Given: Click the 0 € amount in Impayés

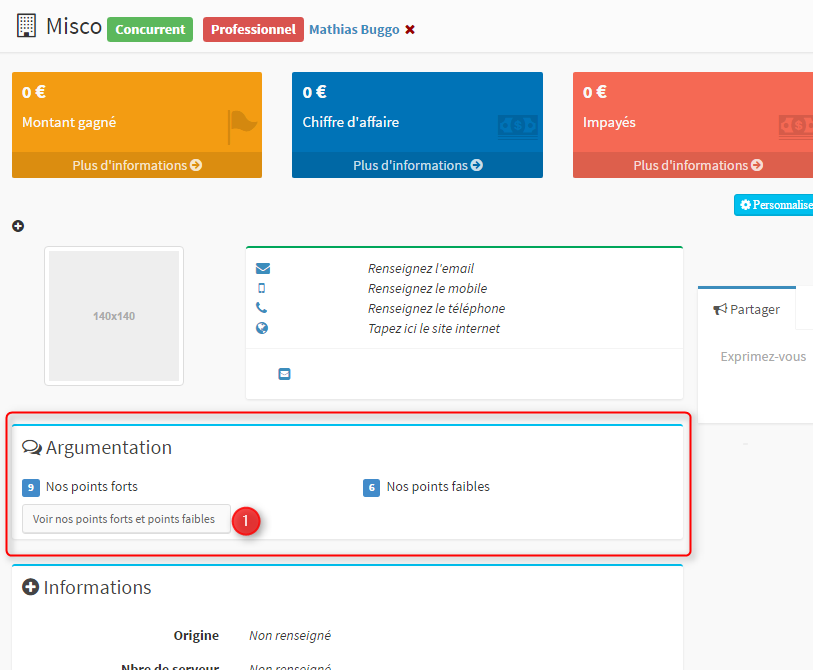Looking at the screenshot, I should point(595,92).
